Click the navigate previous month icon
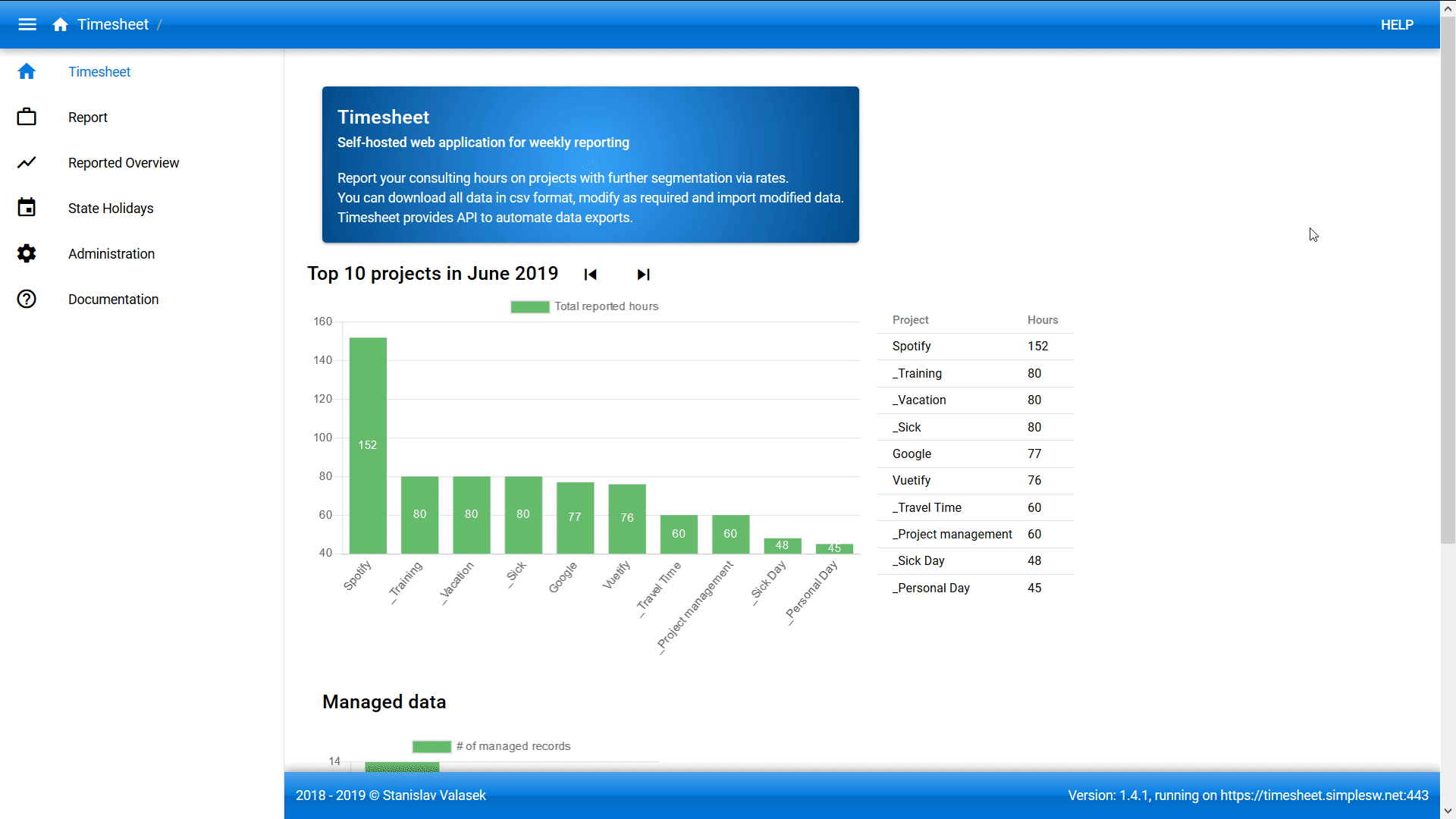Viewport: 1456px width, 819px height. [590, 274]
